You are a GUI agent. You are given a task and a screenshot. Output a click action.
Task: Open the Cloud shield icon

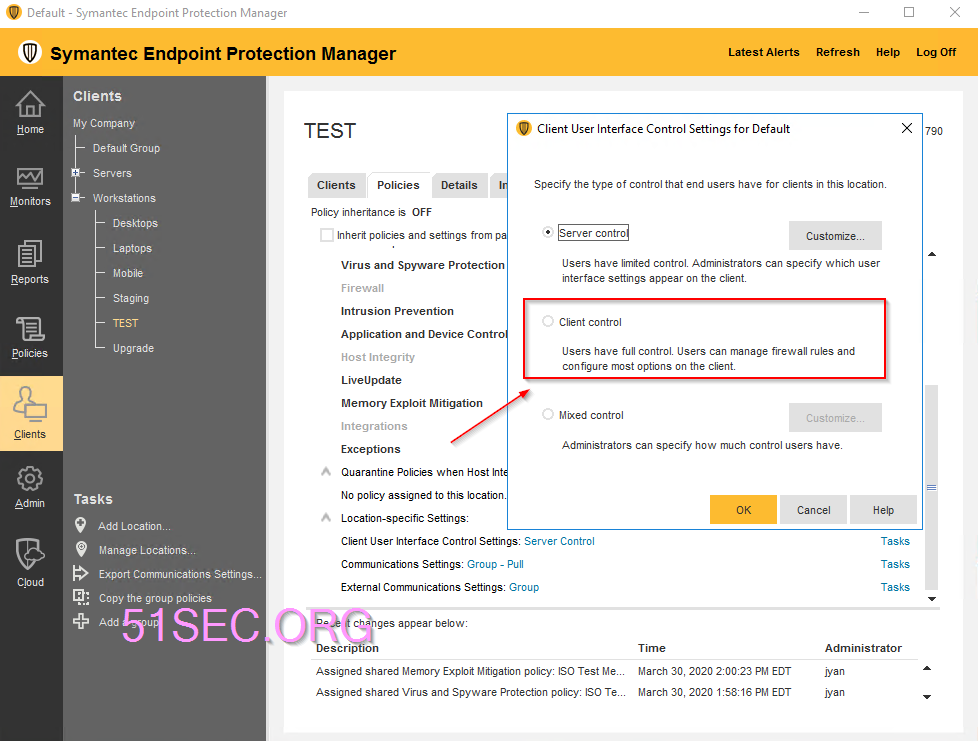(30, 554)
